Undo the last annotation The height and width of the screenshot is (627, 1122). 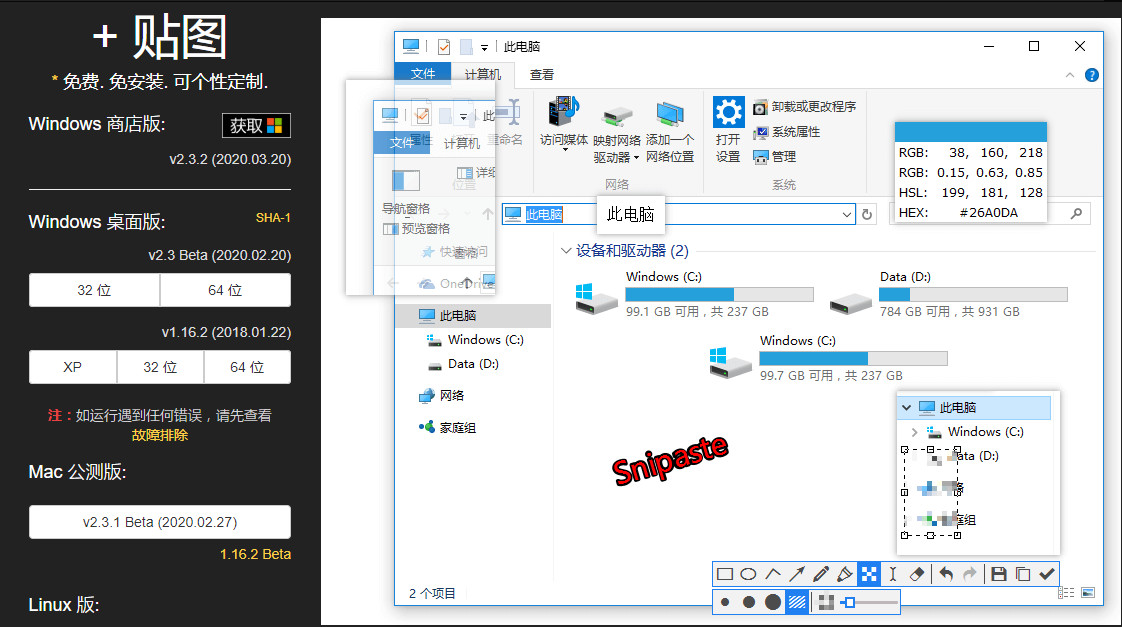pyautogui.click(x=946, y=574)
